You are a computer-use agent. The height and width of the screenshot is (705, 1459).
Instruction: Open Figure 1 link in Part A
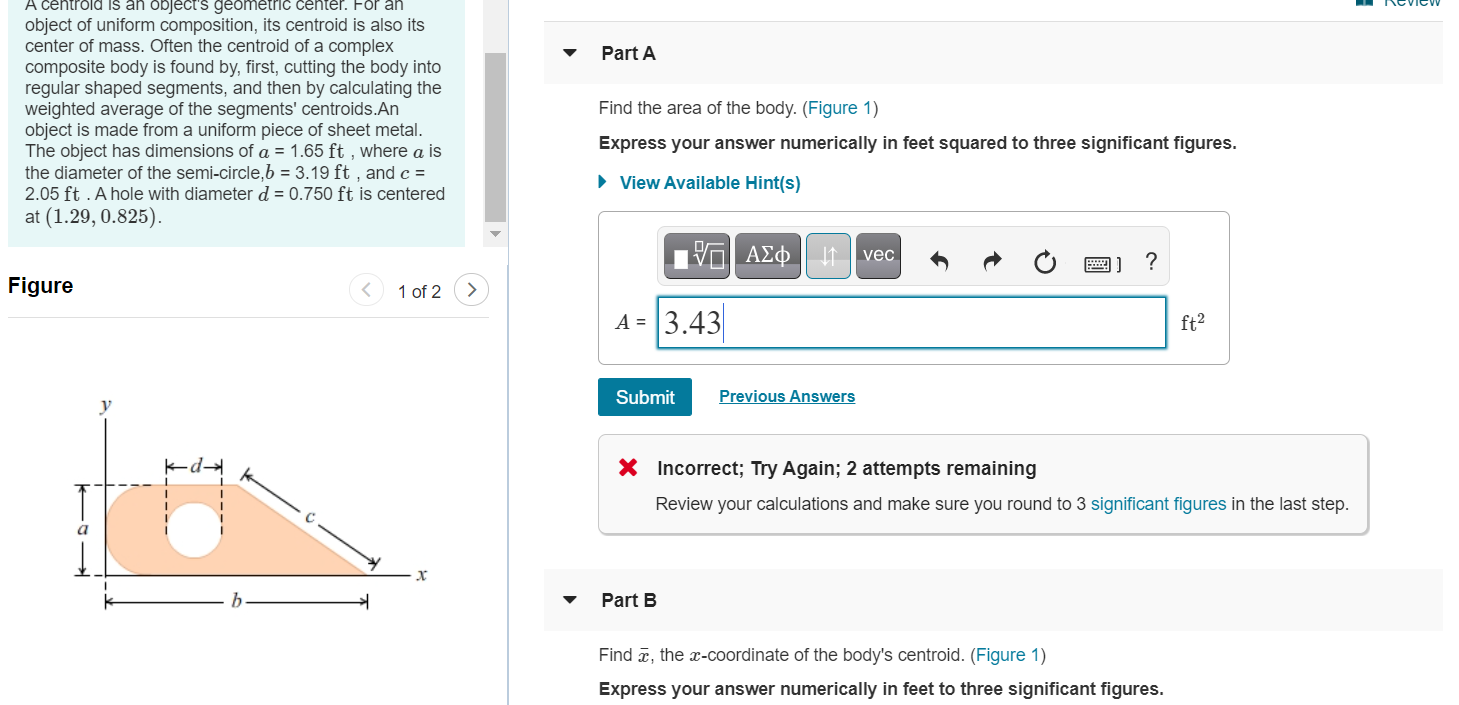pos(840,108)
